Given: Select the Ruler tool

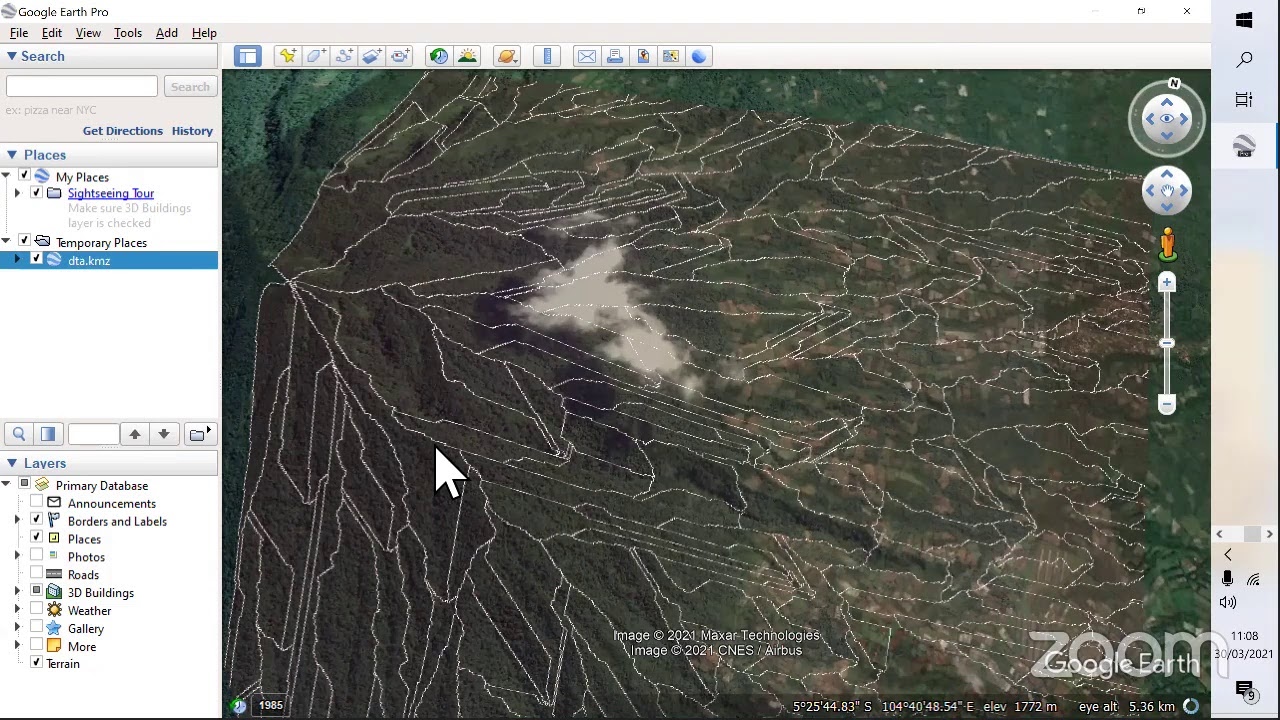Looking at the screenshot, I should click(x=547, y=56).
